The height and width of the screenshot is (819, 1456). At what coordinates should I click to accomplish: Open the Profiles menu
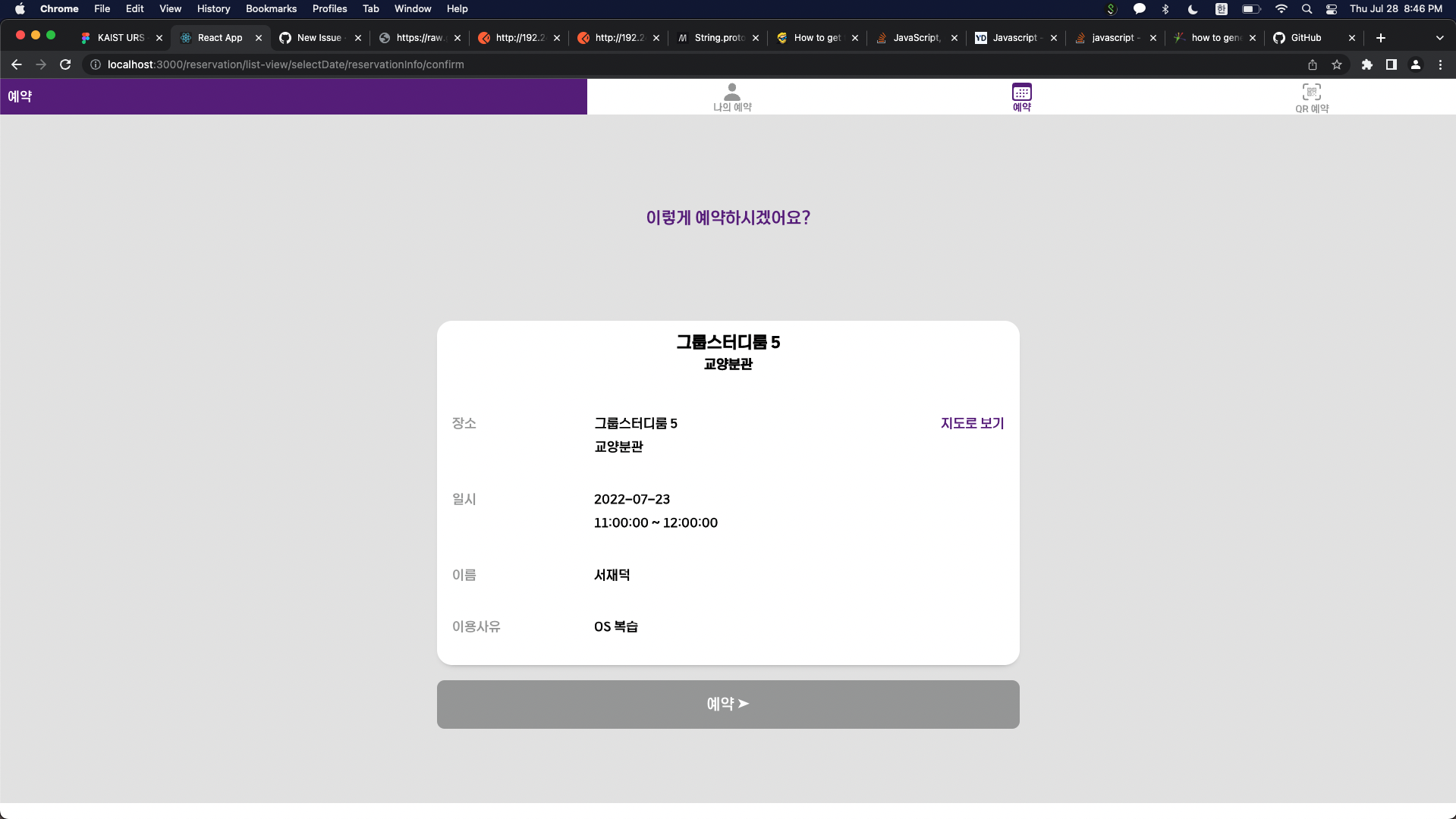click(x=329, y=8)
